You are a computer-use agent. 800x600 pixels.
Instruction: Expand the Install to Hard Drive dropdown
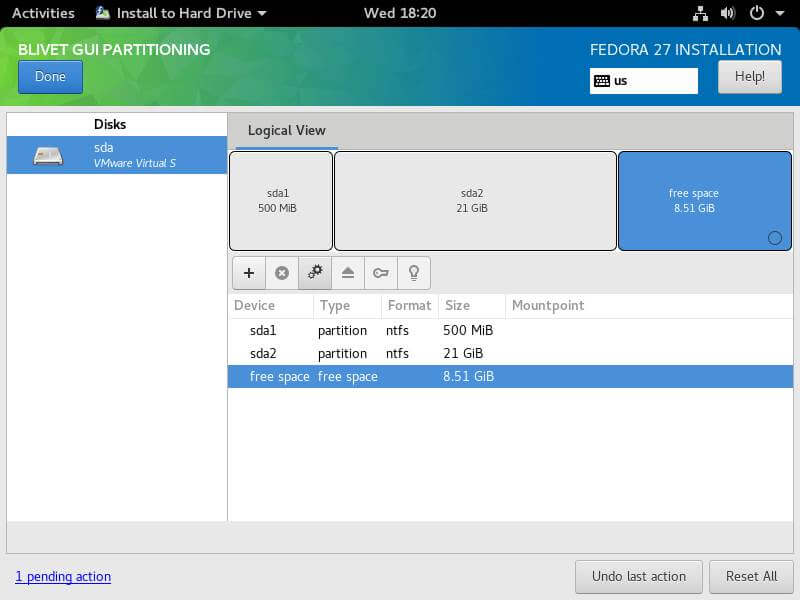[180, 13]
